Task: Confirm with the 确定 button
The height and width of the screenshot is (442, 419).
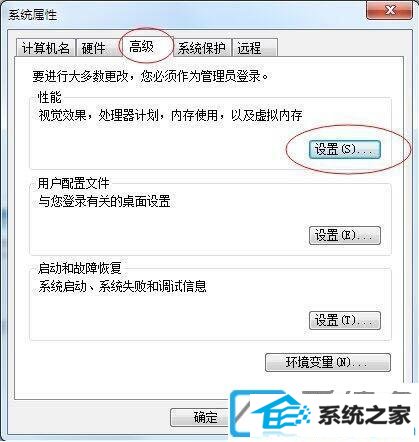Action: tap(200, 417)
